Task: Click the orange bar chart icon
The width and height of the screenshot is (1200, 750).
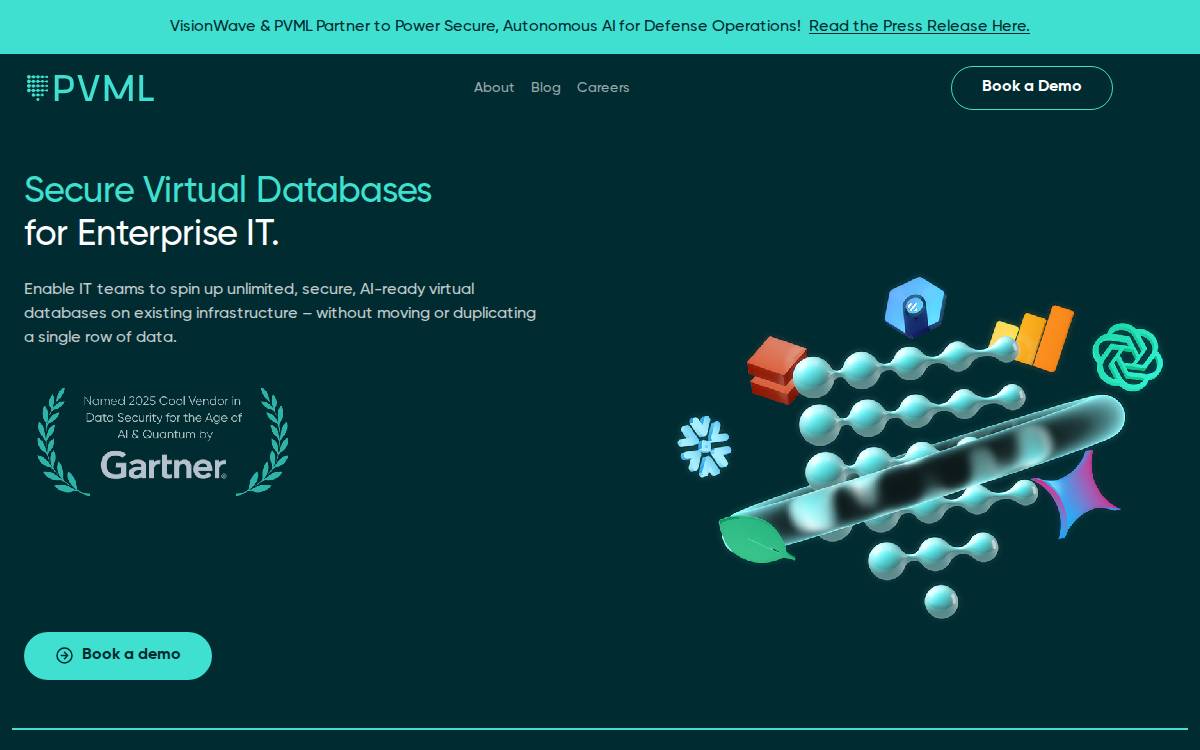Action: pyautogui.click(x=1034, y=338)
